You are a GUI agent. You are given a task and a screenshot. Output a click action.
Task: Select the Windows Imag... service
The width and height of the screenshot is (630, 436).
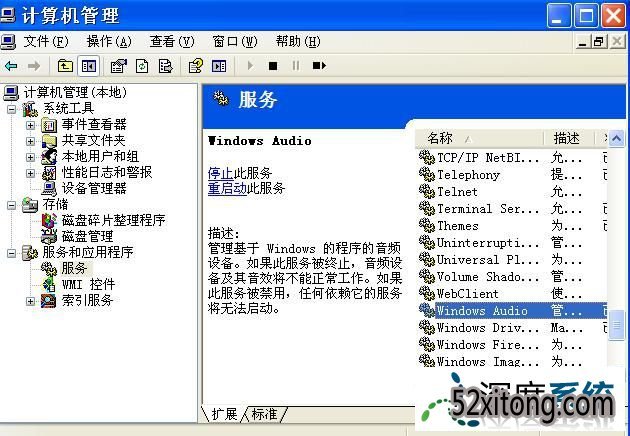tap(512, 362)
